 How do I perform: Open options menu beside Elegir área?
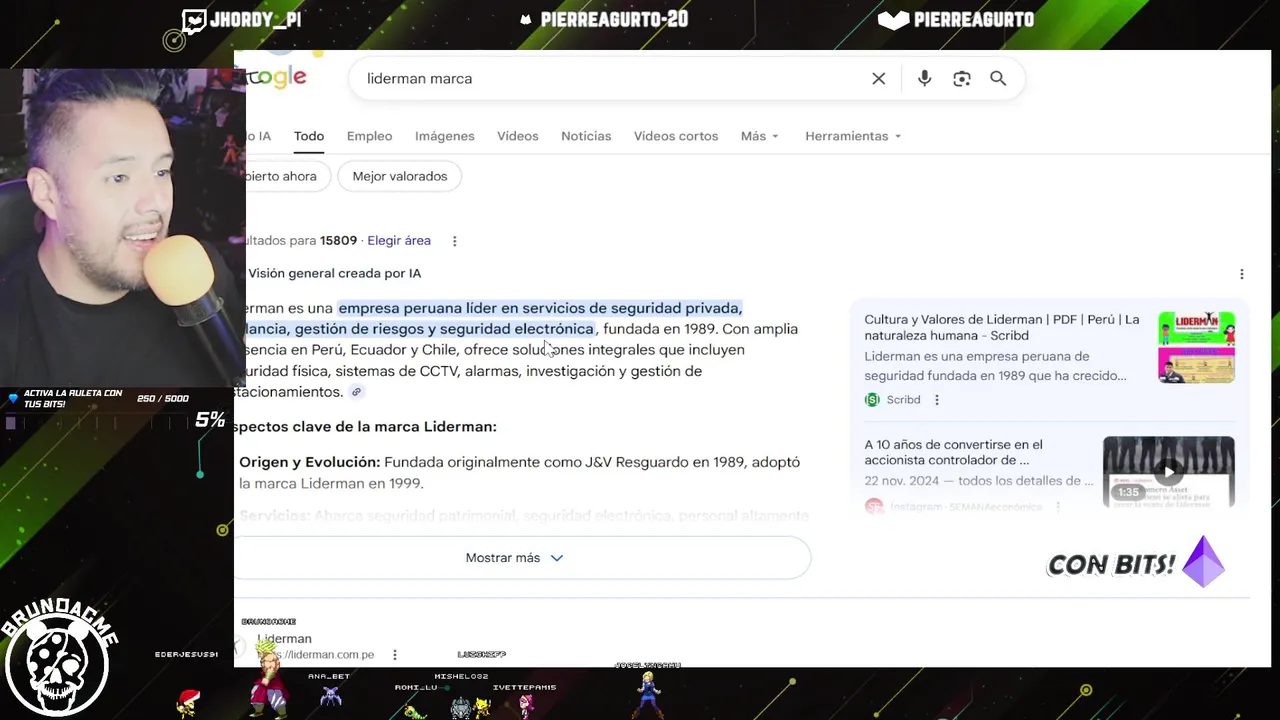(454, 241)
